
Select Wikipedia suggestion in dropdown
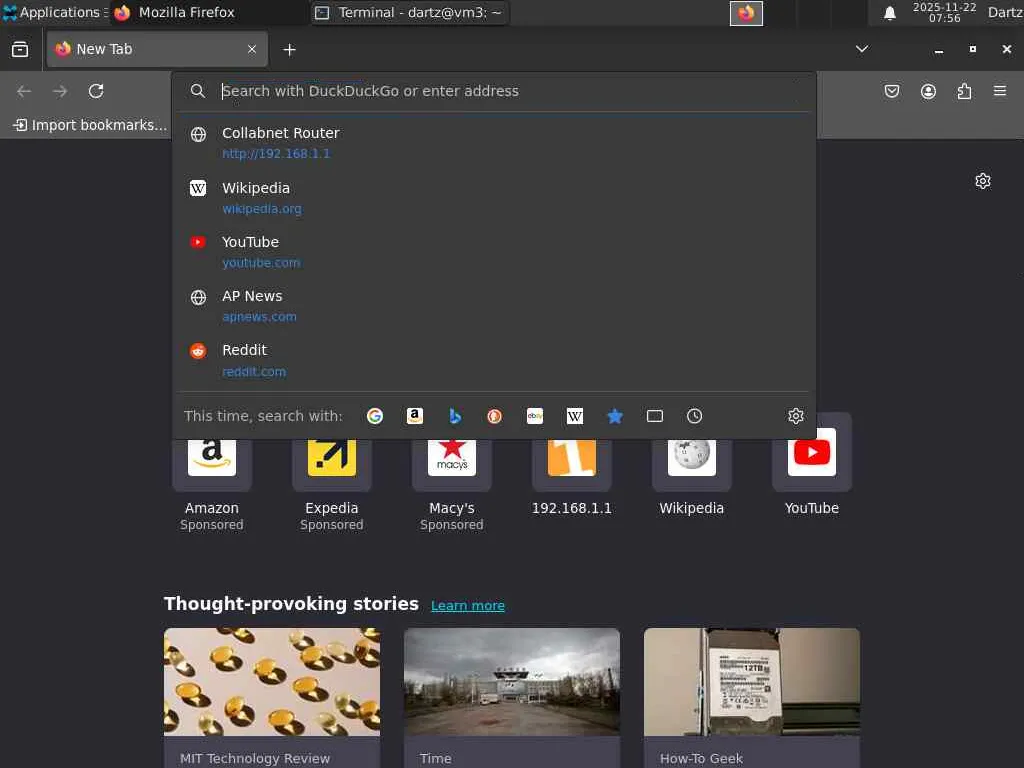(494, 198)
